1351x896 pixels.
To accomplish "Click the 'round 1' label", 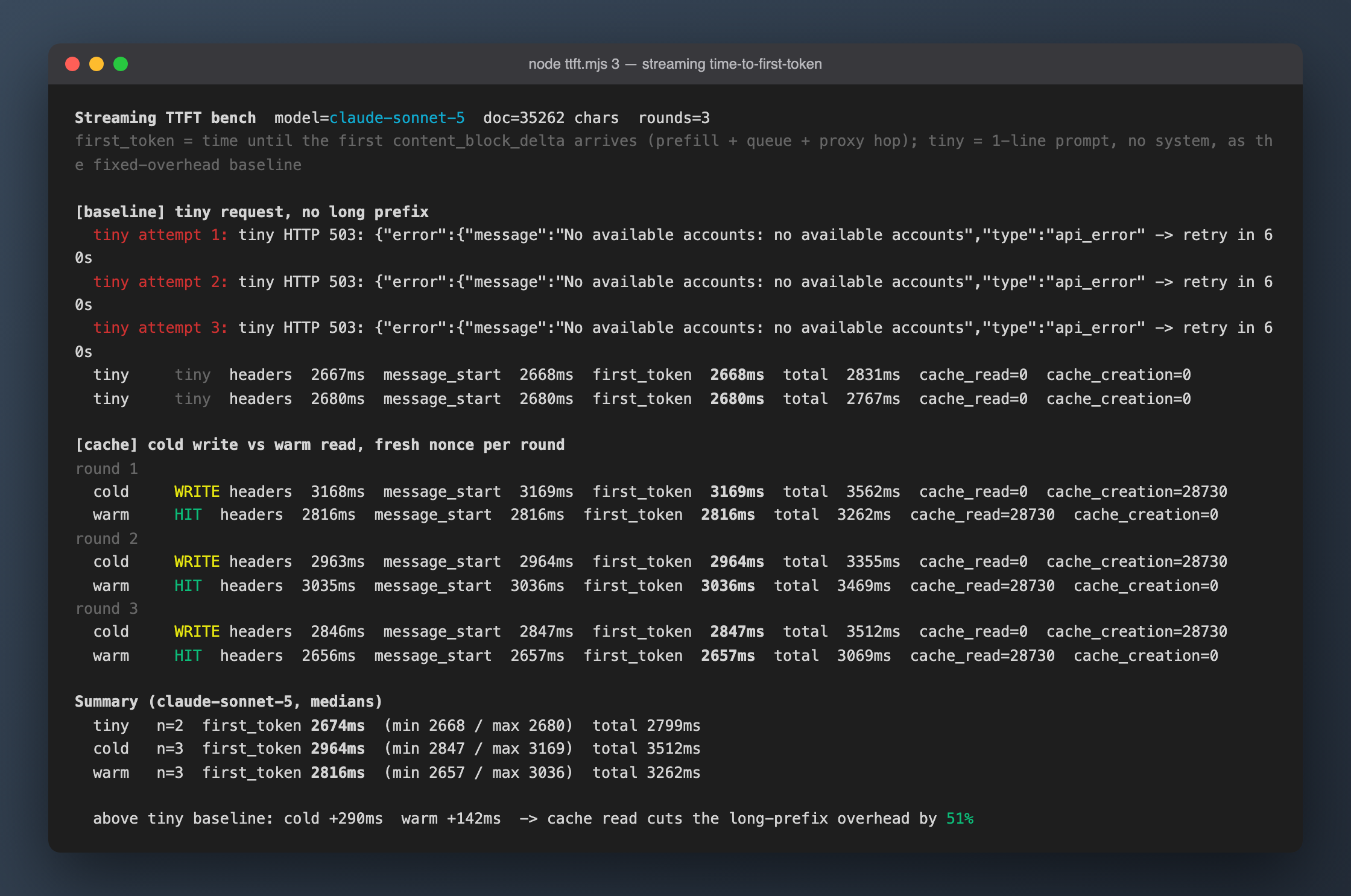I will (x=107, y=469).
